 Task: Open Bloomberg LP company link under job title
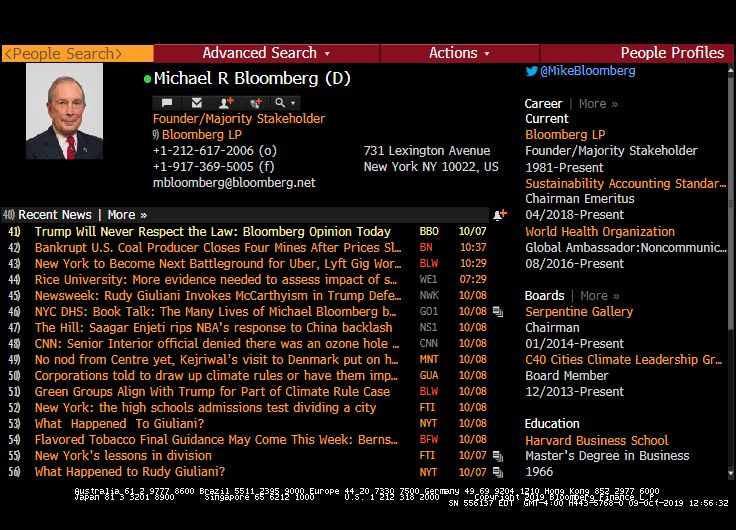[x=202, y=135]
